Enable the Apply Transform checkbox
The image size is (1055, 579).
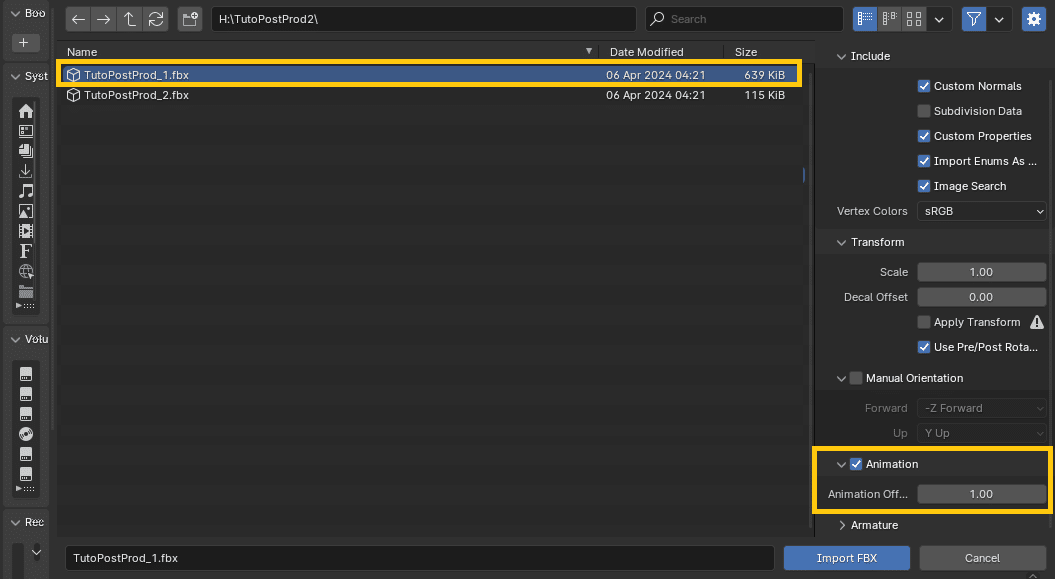[924, 322]
